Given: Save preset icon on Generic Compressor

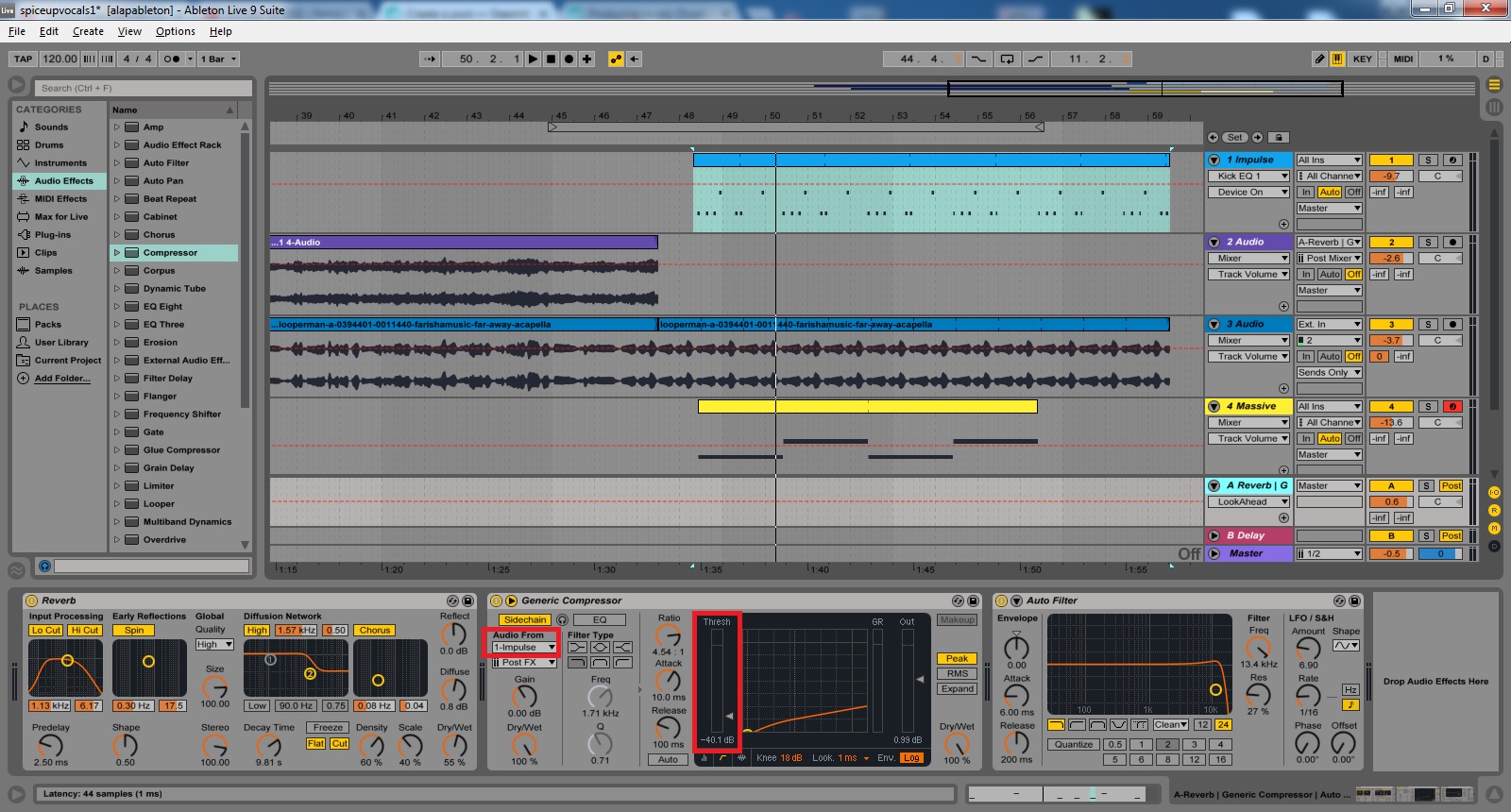Looking at the screenshot, I should (974, 601).
